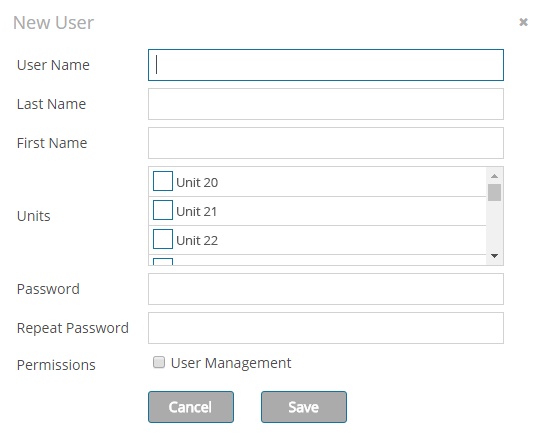The height and width of the screenshot is (440, 545).
Task: Click the Unit 22 text label
Action: [197, 241]
